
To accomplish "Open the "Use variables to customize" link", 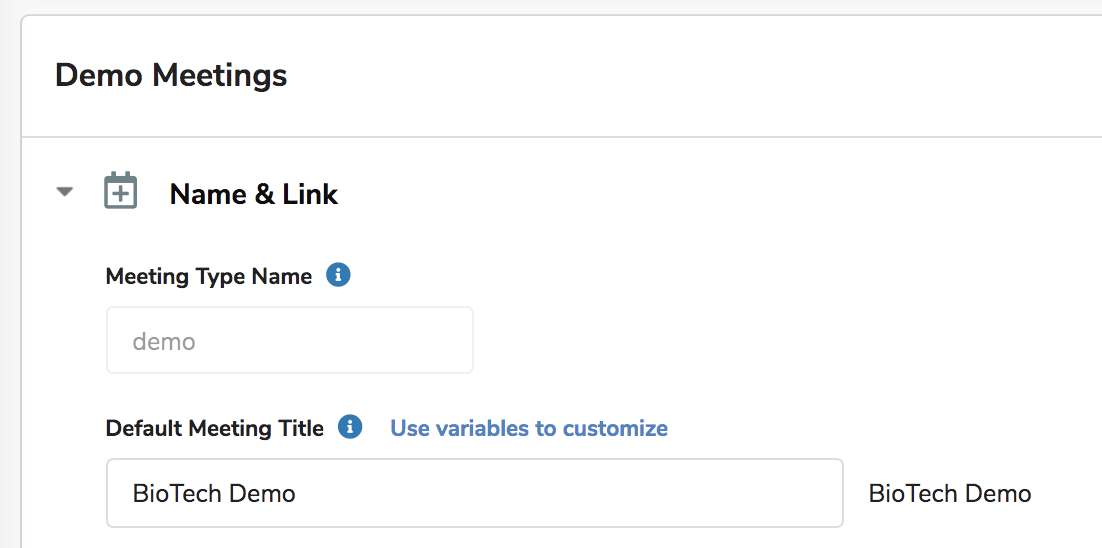I will click(x=528, y=428).
